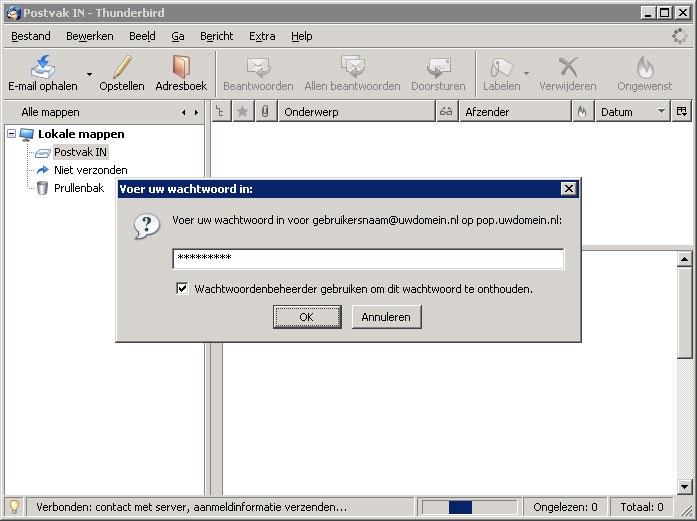Viewport: 697px width, 521px height.
Task: Open the Bericht menu
Action: click(x=216, y=36)
